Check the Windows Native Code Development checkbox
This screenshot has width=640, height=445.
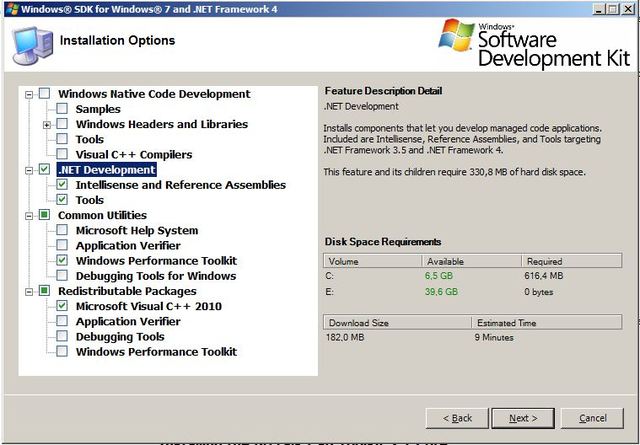click(x=44, y=93)
